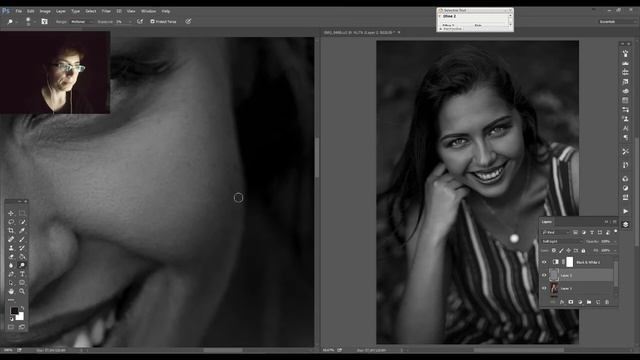This screenshot has width=640, height=360.
Task: Open the Layer menu
Action: point(61,11)
